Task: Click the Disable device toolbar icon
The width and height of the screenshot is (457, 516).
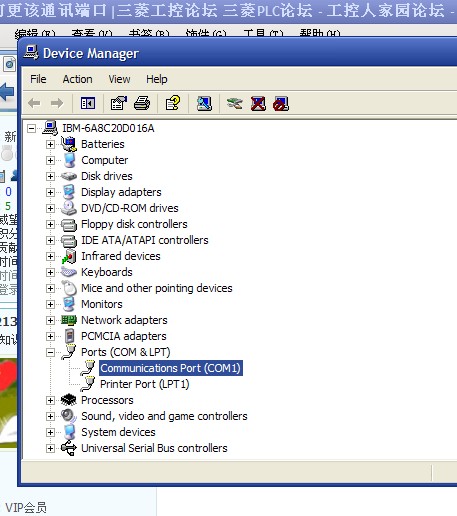Action: (281, 104)
